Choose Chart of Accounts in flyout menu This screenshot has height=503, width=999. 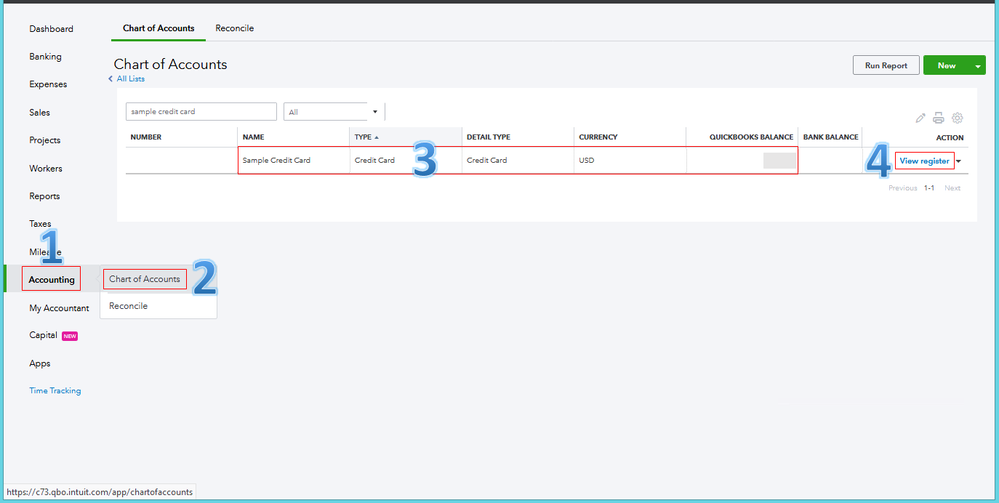pyautogui.click(x=145, y=279)
